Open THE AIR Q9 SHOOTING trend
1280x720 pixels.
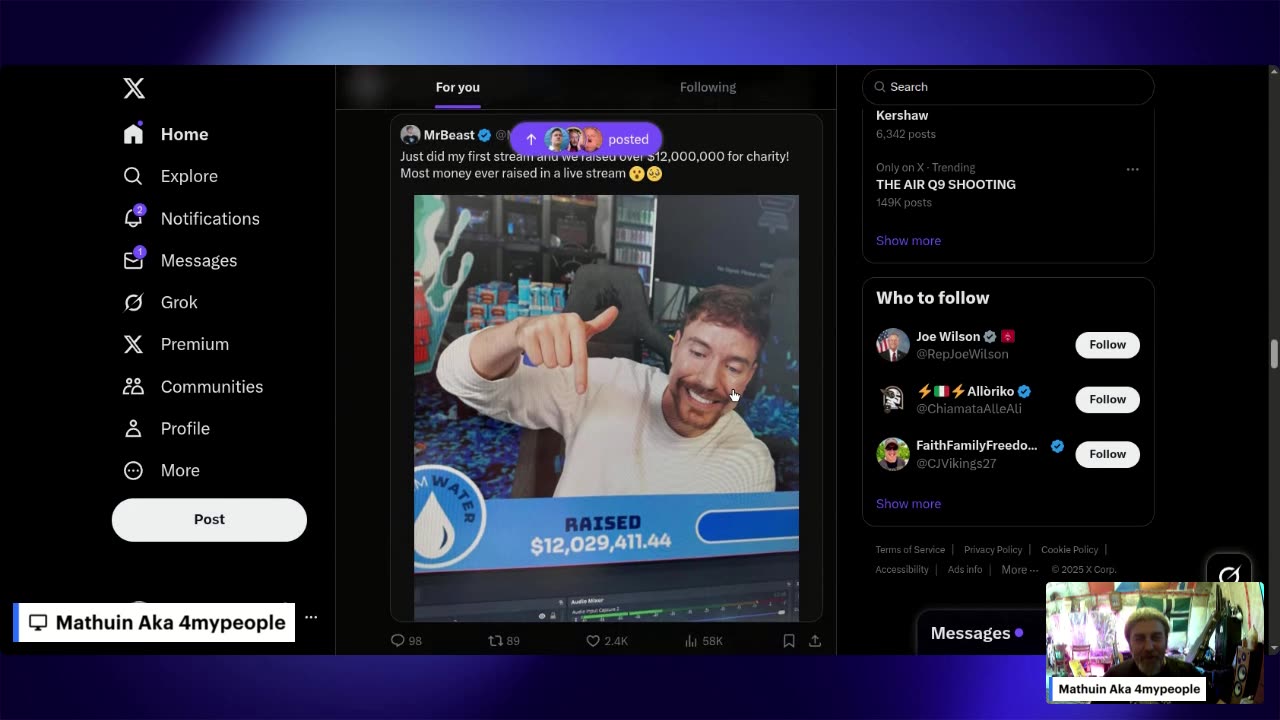pos(946,184)
